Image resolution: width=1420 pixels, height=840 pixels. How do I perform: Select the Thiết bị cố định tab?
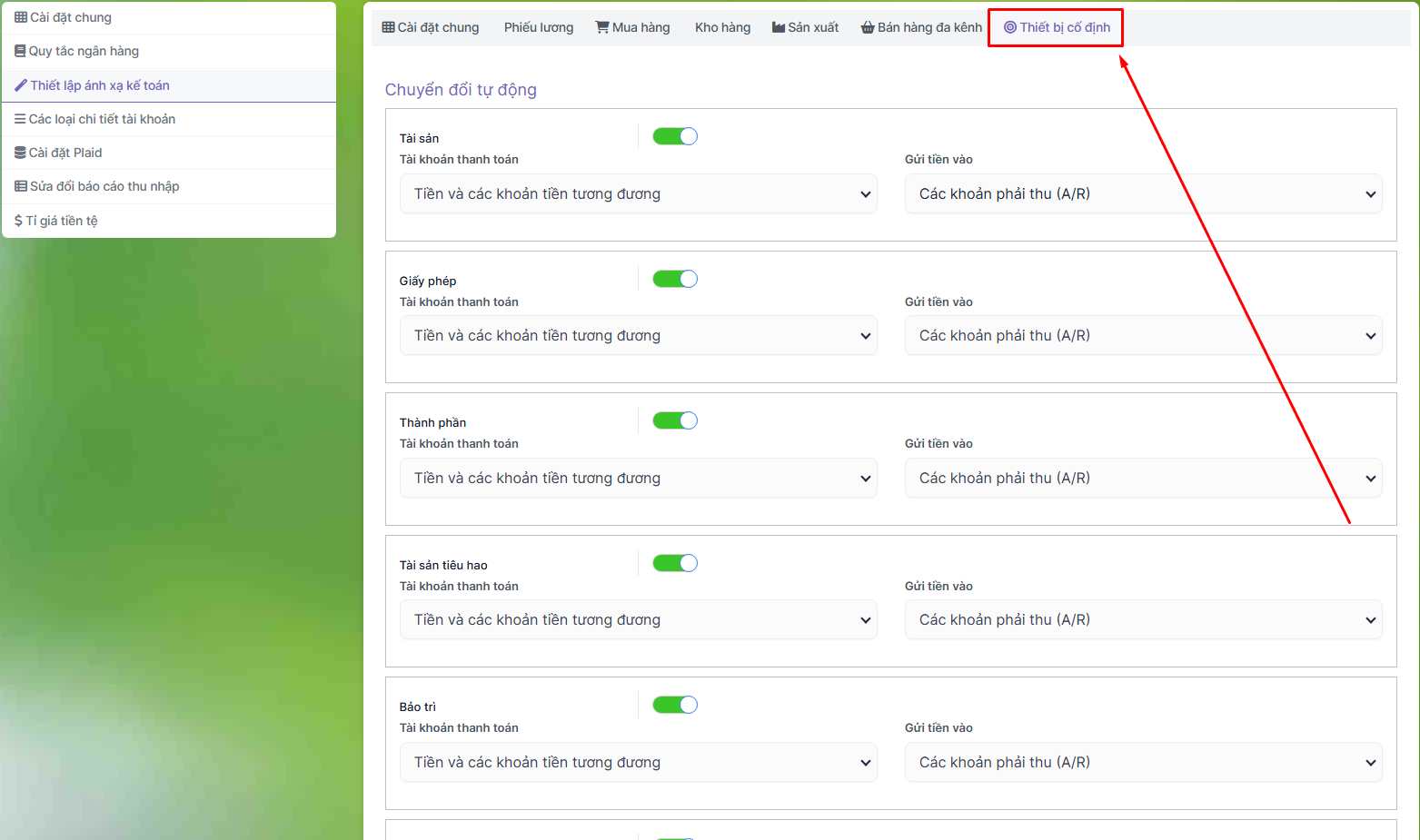(1057, 27)
